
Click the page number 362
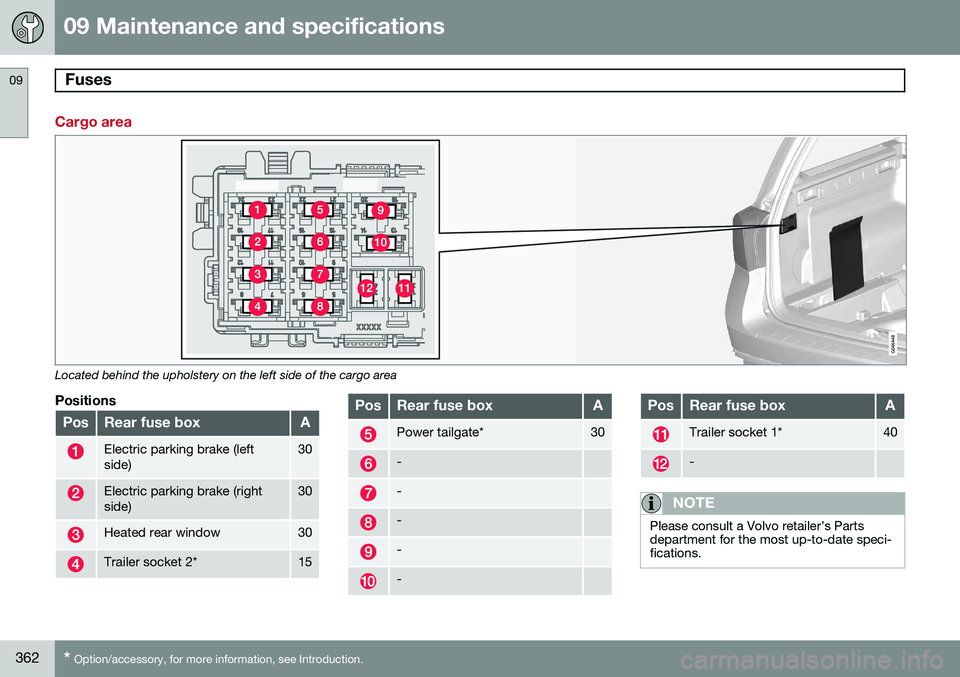pyautogui.click(x=27, y=658)
